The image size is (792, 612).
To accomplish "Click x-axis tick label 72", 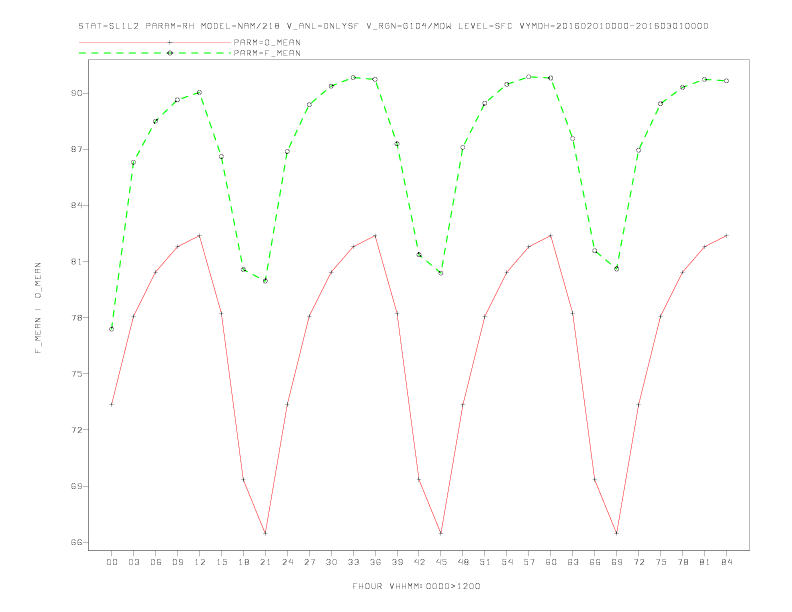I will coord(639,562).
